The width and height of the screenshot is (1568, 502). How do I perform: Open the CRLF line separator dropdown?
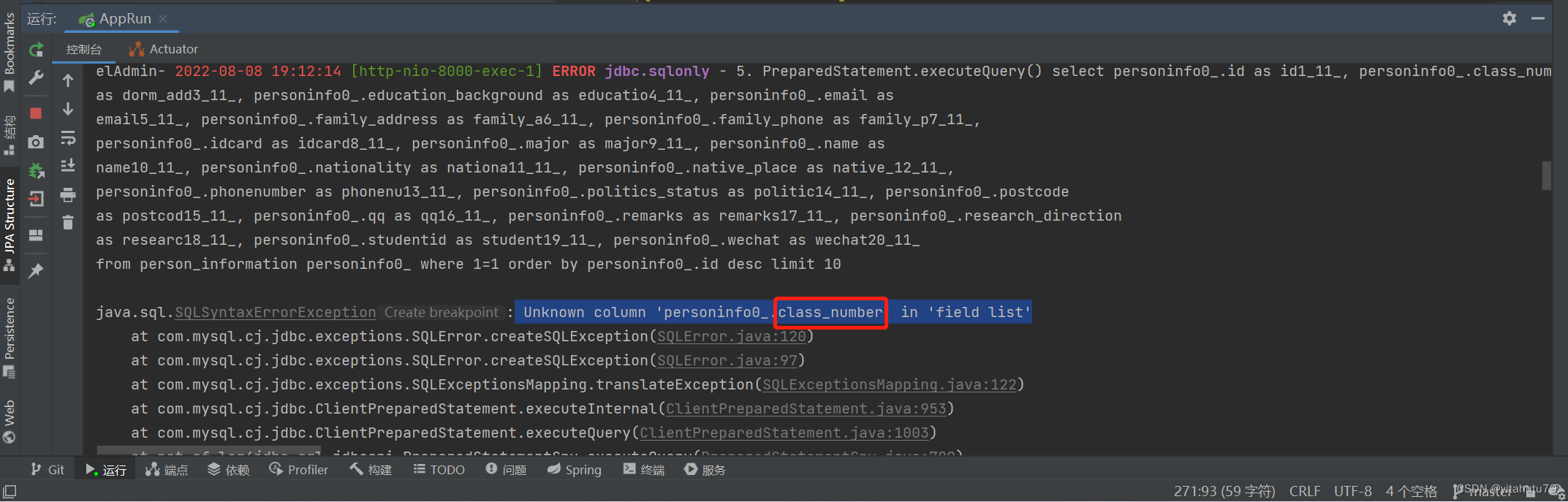(x=1305, y=491)
